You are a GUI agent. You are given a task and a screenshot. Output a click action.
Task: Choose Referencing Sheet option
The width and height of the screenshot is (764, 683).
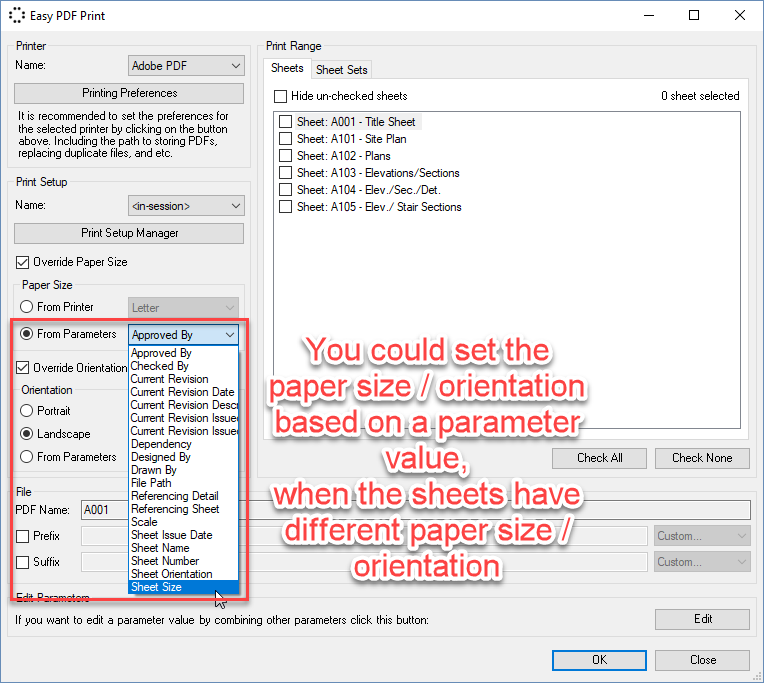184,509
